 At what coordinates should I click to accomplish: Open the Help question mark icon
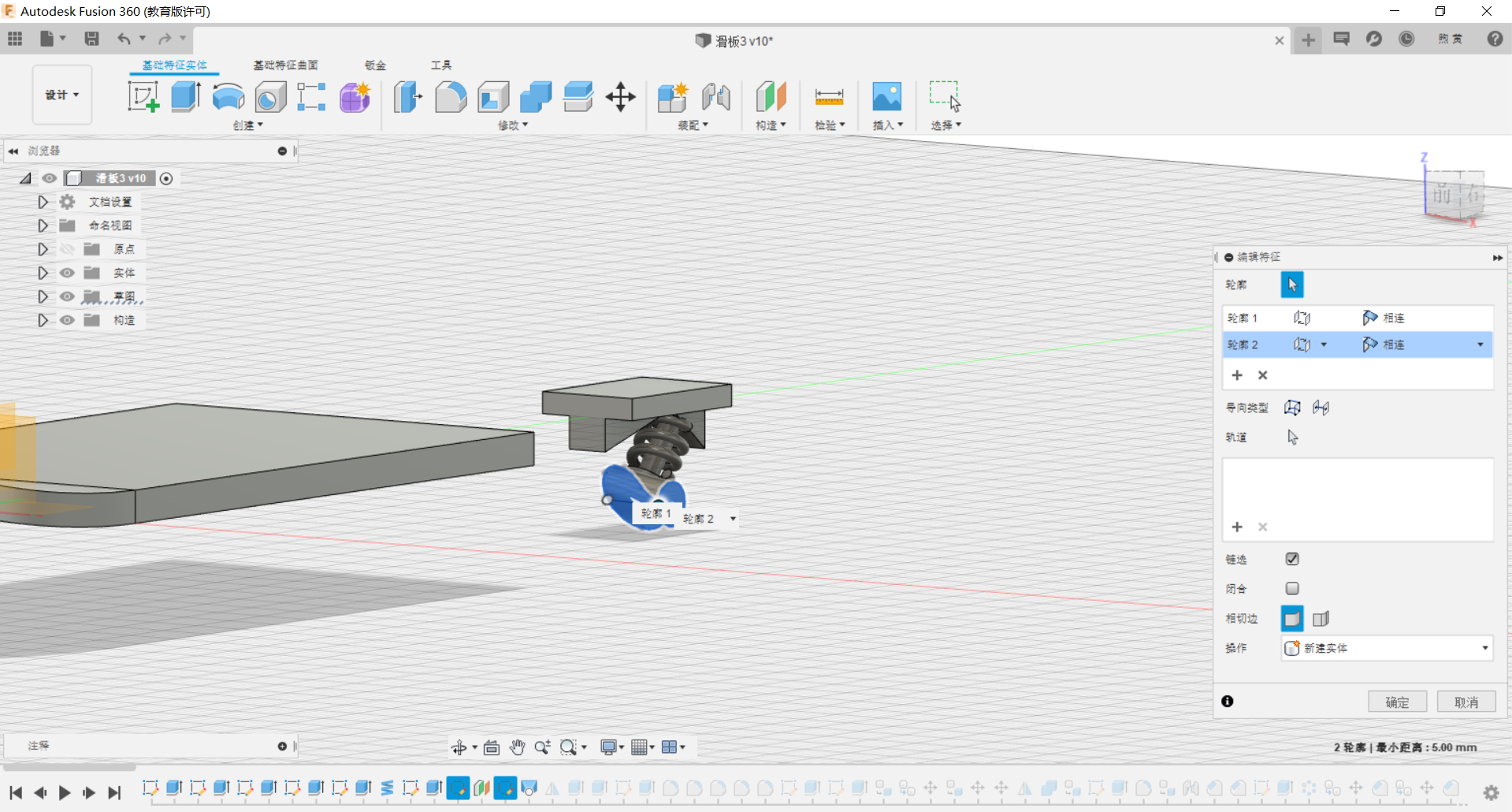point(1495,39)
